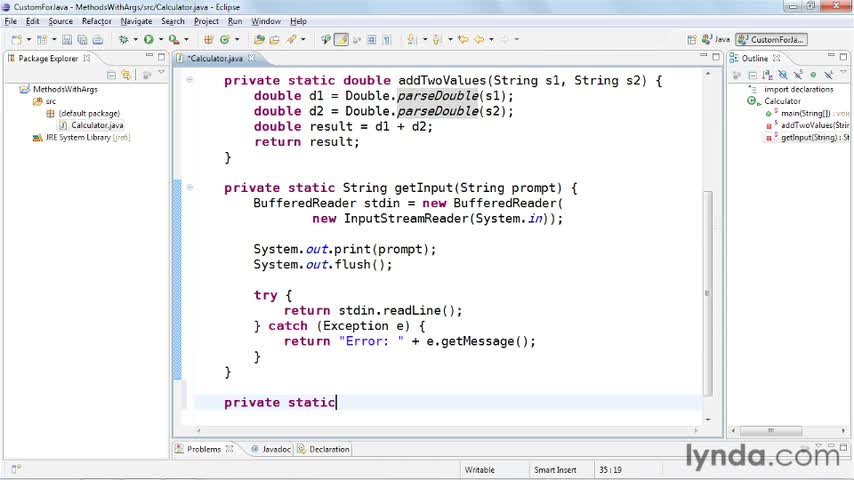
Task: Toggle Hide Static Members in Outline
Action: click(x=798, y=75)
